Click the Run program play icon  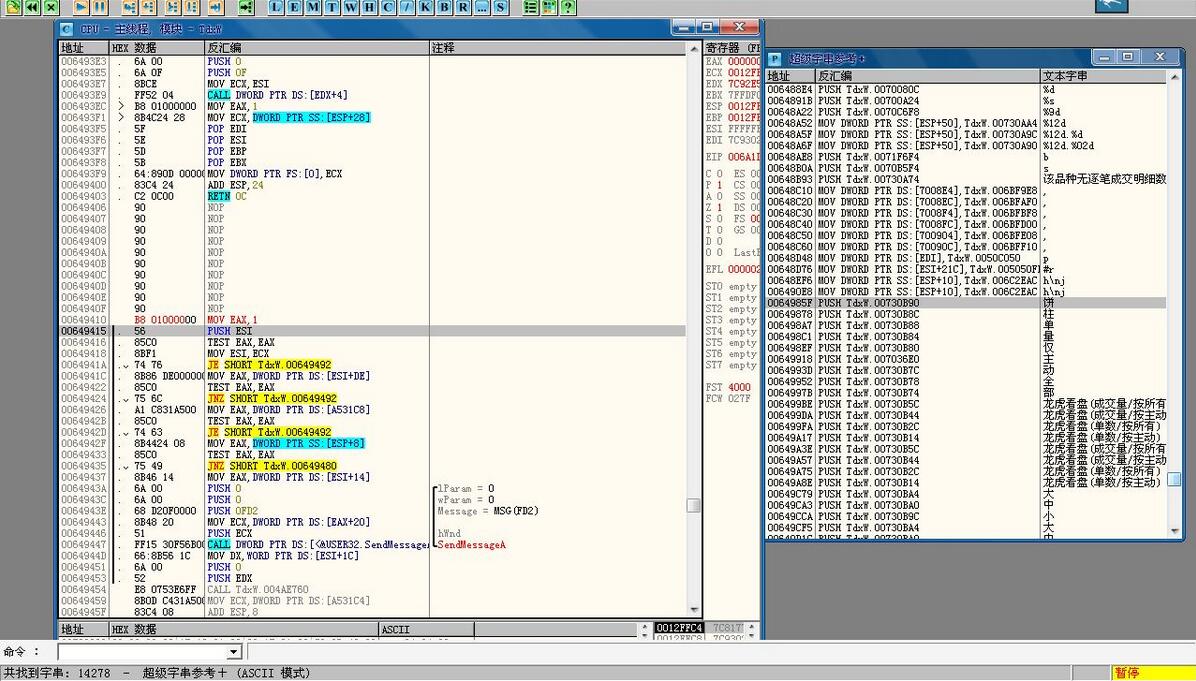(80, 7)
